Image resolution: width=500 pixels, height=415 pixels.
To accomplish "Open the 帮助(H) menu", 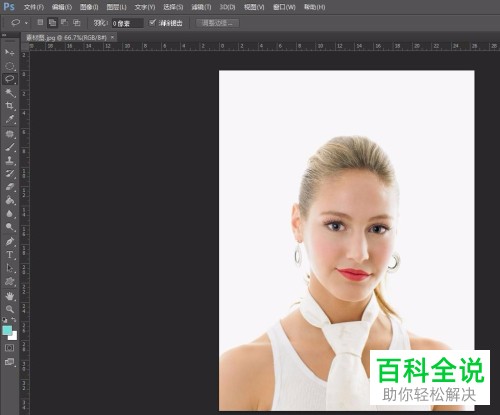I will (x=314, y=7).
